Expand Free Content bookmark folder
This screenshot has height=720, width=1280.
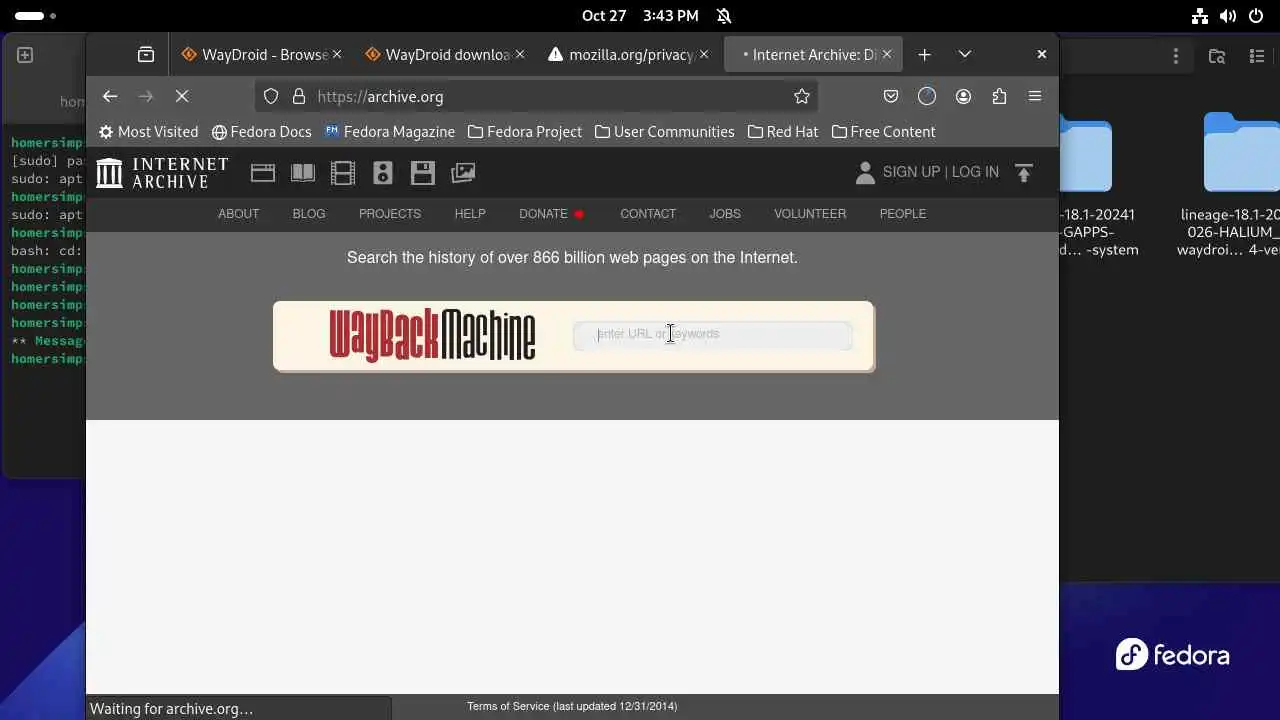[x=883, y=132]
